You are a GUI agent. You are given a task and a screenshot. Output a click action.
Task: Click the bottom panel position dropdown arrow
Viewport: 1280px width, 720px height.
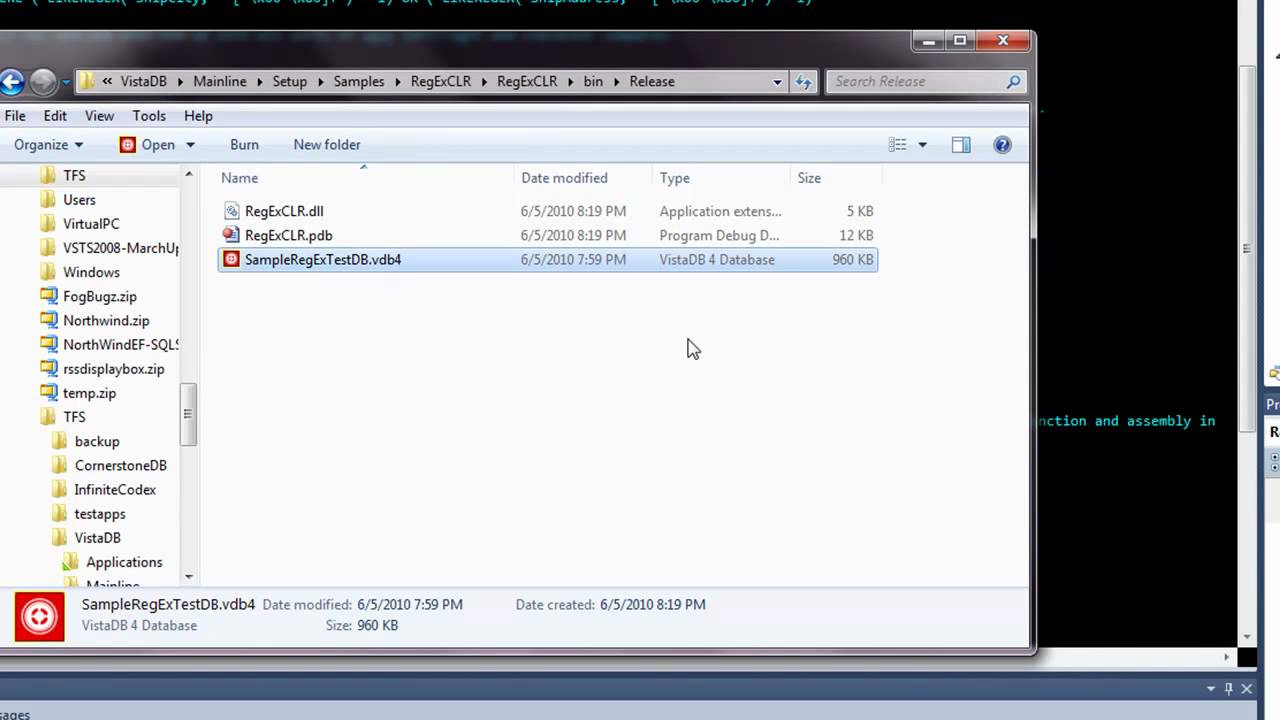(1211, 689)
